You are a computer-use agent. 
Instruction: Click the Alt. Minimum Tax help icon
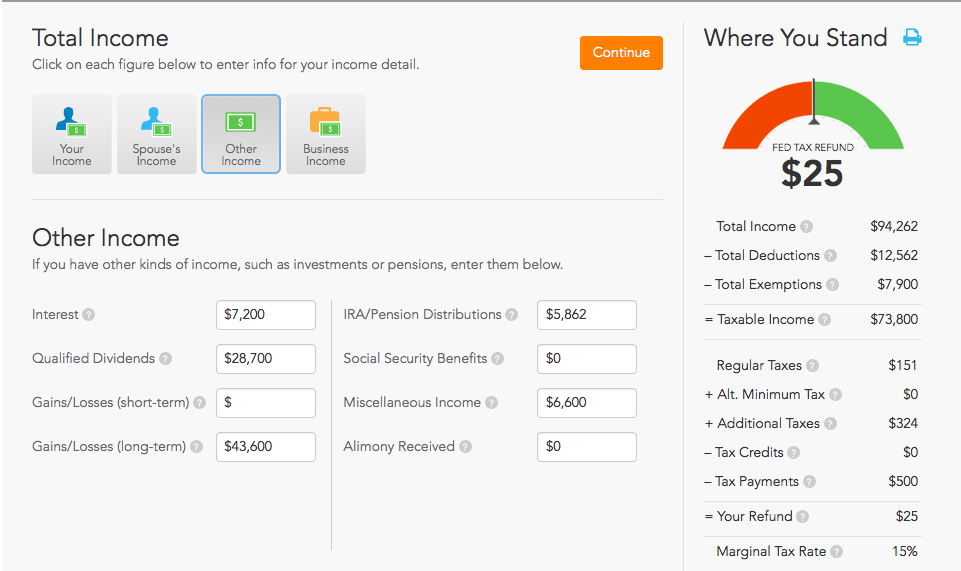coord(836,395)
